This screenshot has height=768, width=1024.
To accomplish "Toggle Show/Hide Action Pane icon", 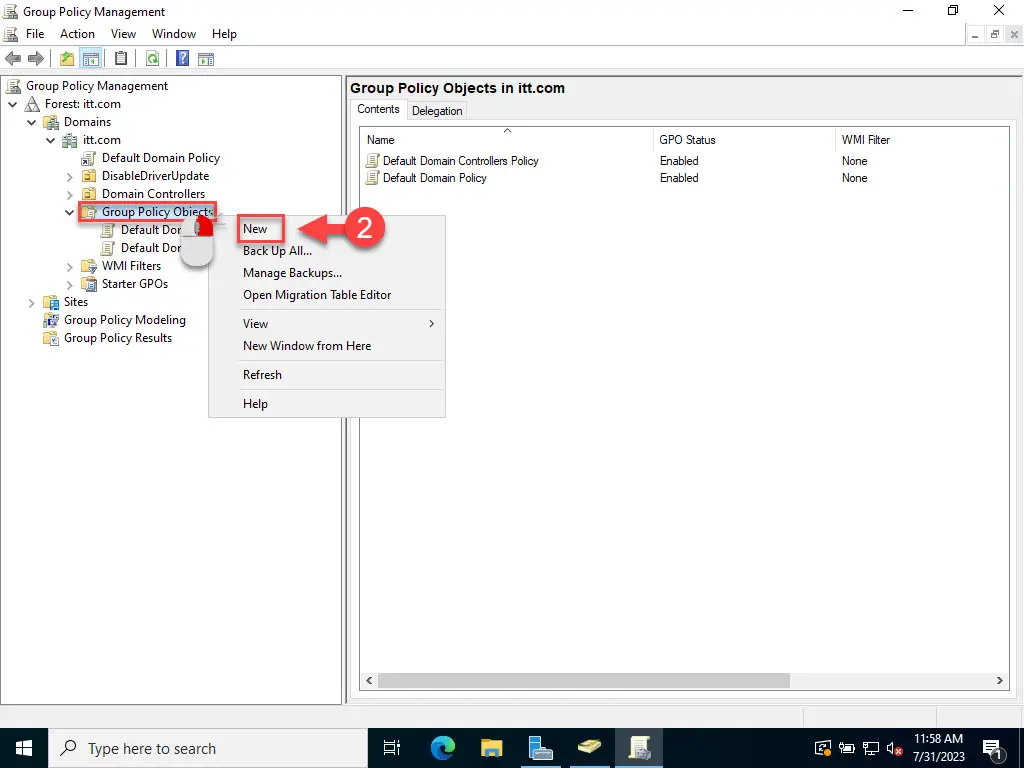I will (206, 59).
